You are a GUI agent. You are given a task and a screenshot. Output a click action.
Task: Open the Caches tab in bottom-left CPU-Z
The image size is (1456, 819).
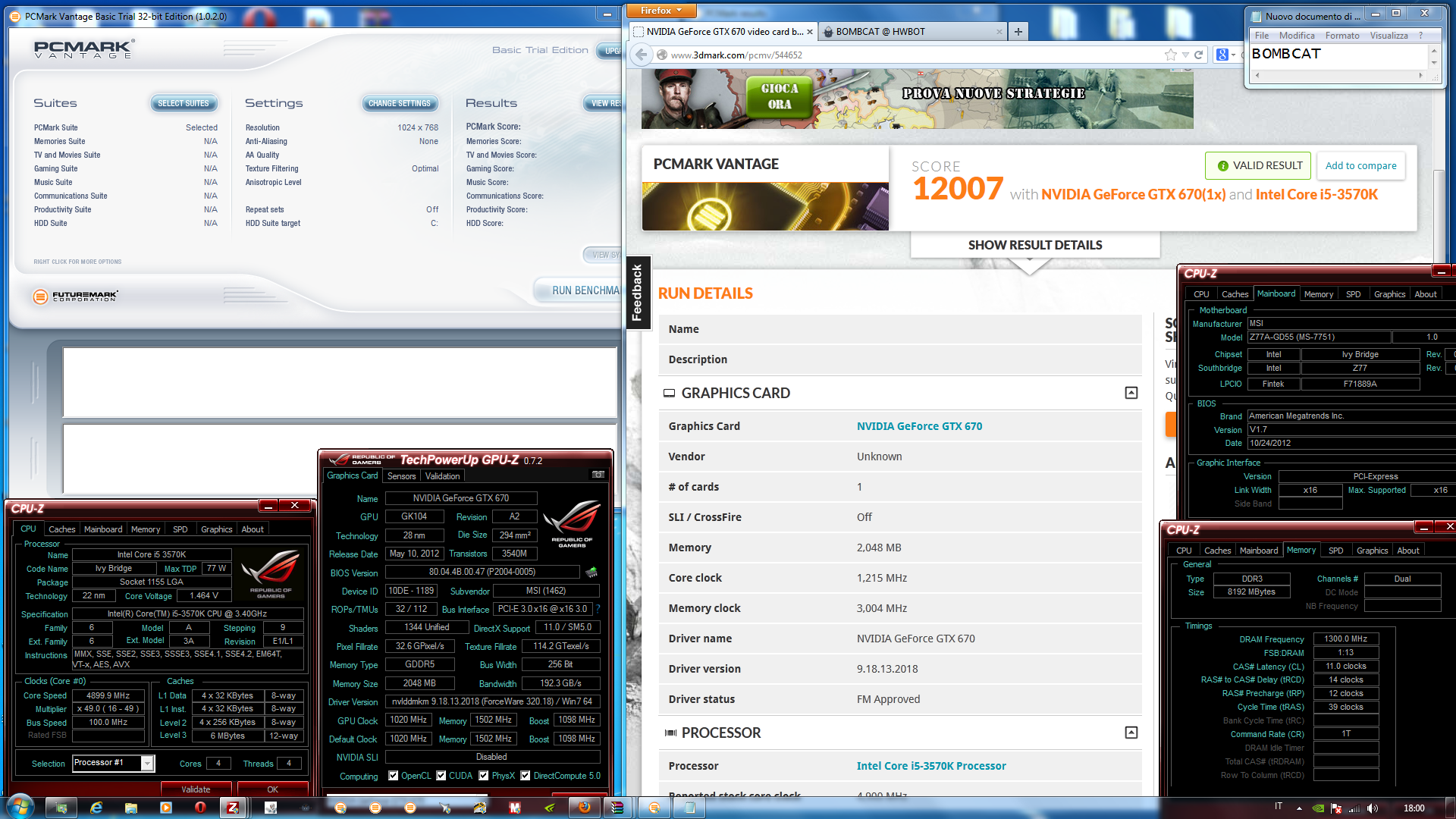coord(62,529)
